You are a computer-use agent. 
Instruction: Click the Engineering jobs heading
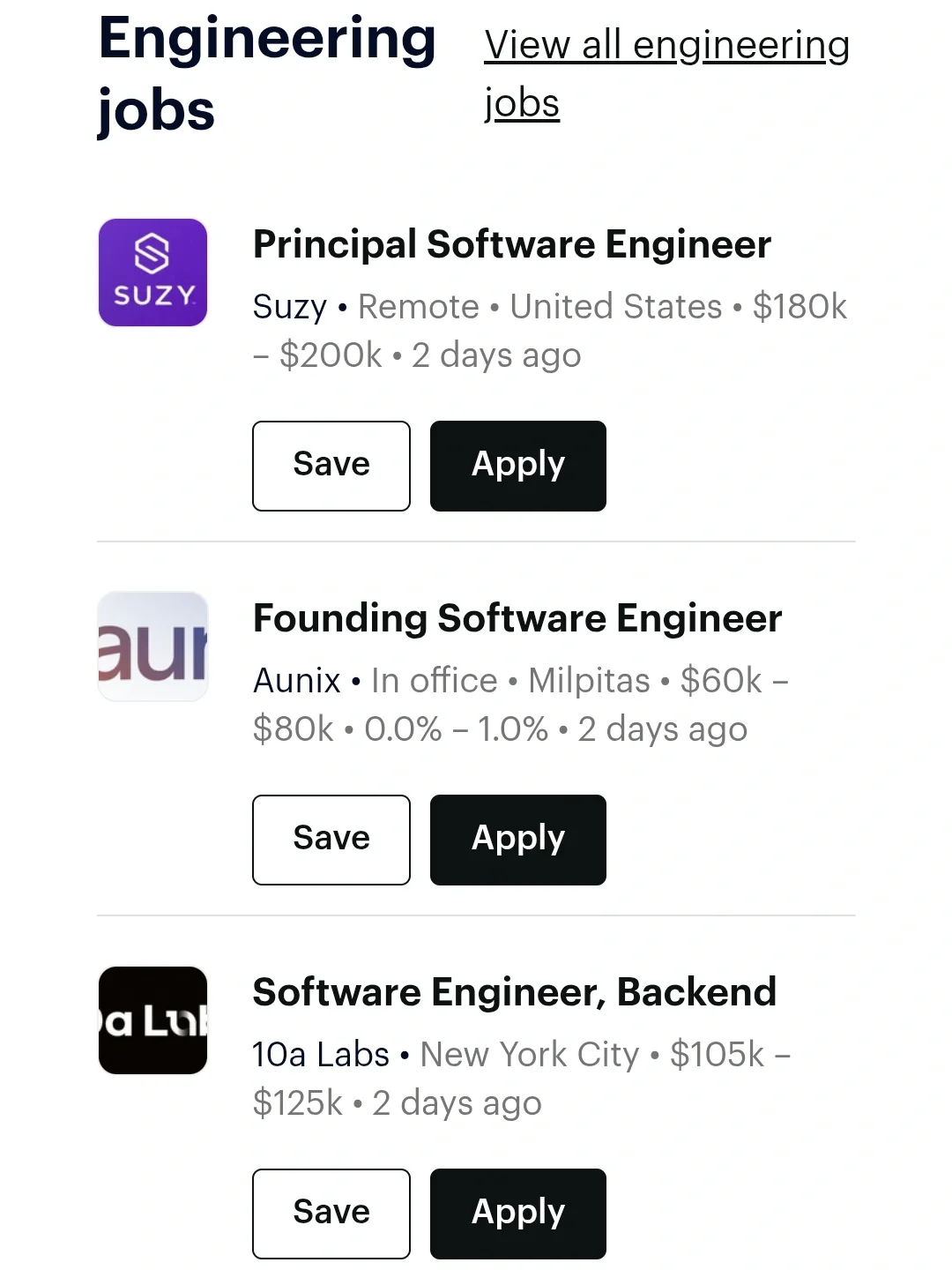266,74
